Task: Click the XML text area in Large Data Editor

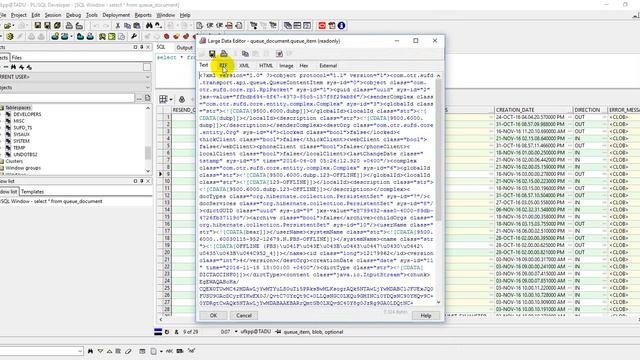Action: pos(317,189)
